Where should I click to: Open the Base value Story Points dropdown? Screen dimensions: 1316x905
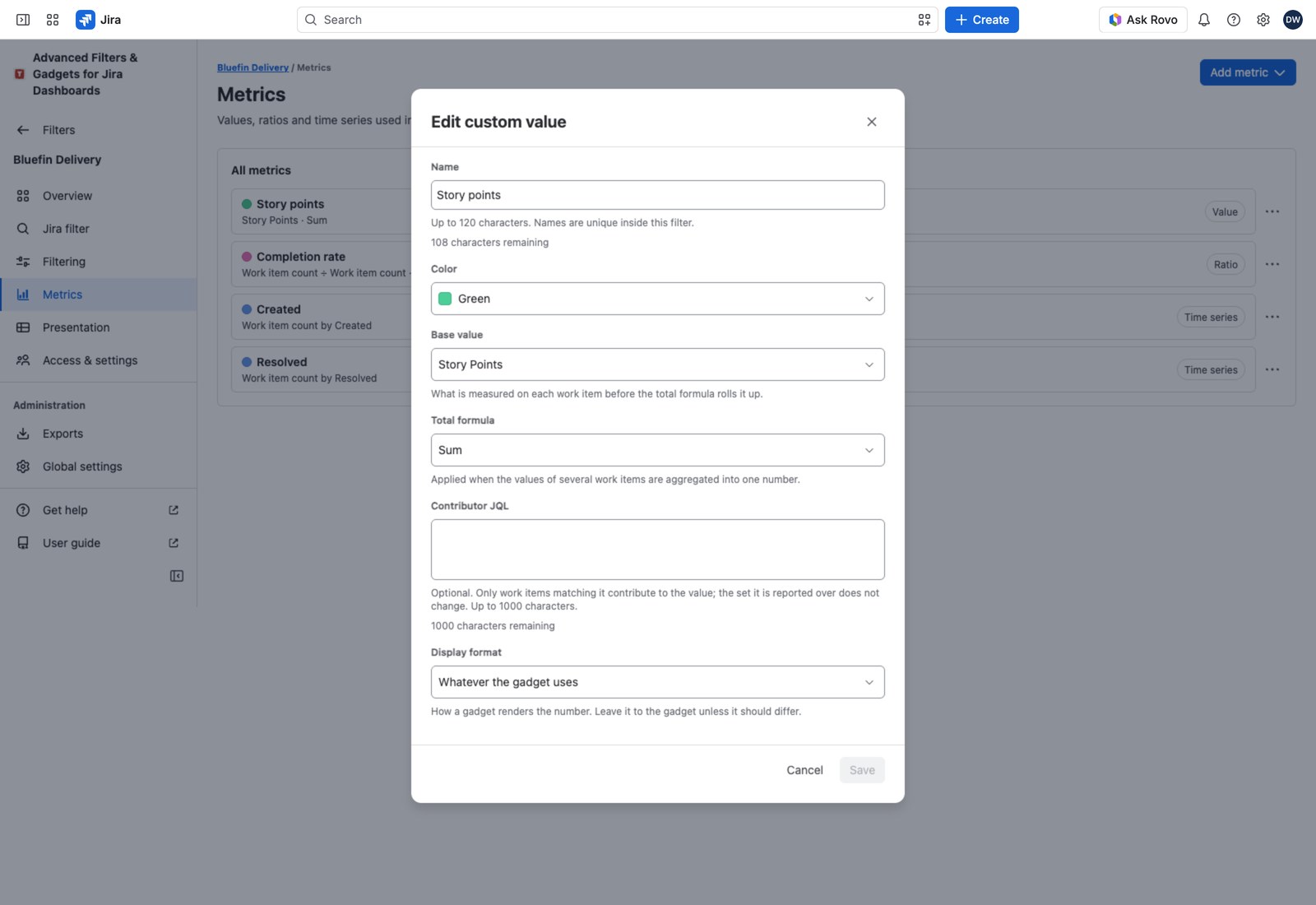click(658, 364)
